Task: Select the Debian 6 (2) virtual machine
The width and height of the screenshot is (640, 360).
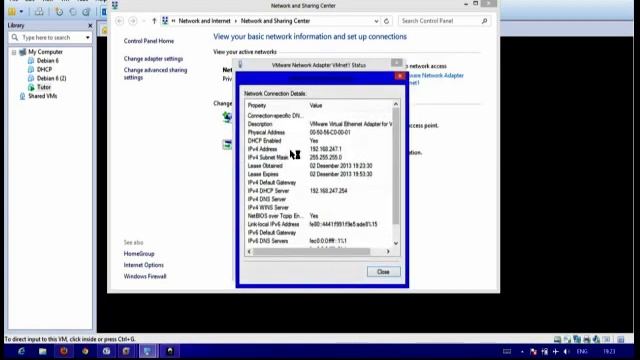Action: [x=51, y=78]
